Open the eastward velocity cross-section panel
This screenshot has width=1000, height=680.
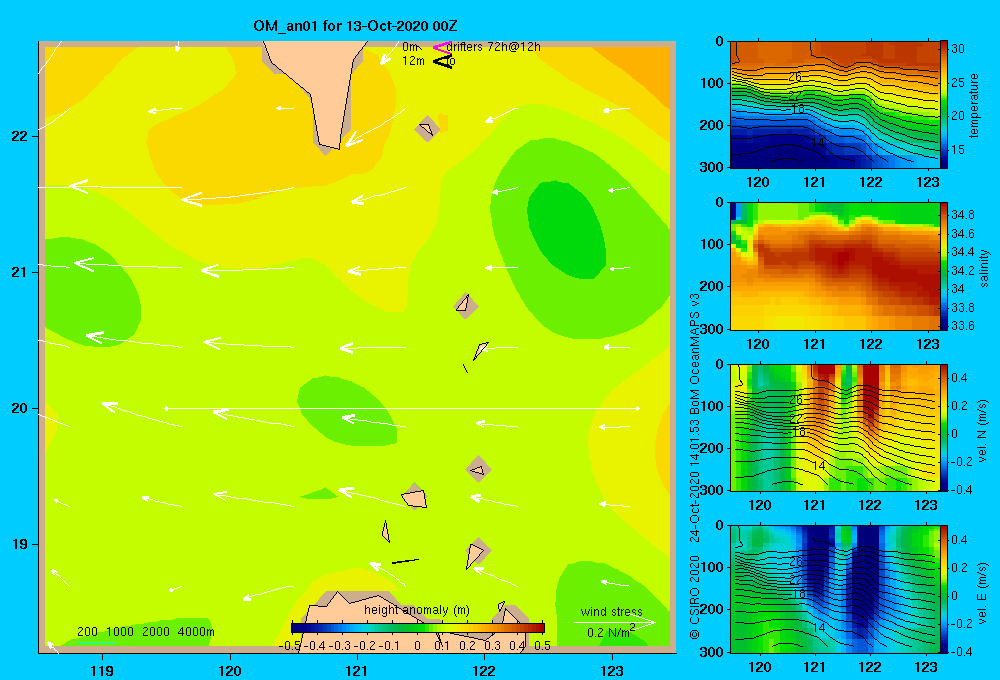[x=834, y=589]
